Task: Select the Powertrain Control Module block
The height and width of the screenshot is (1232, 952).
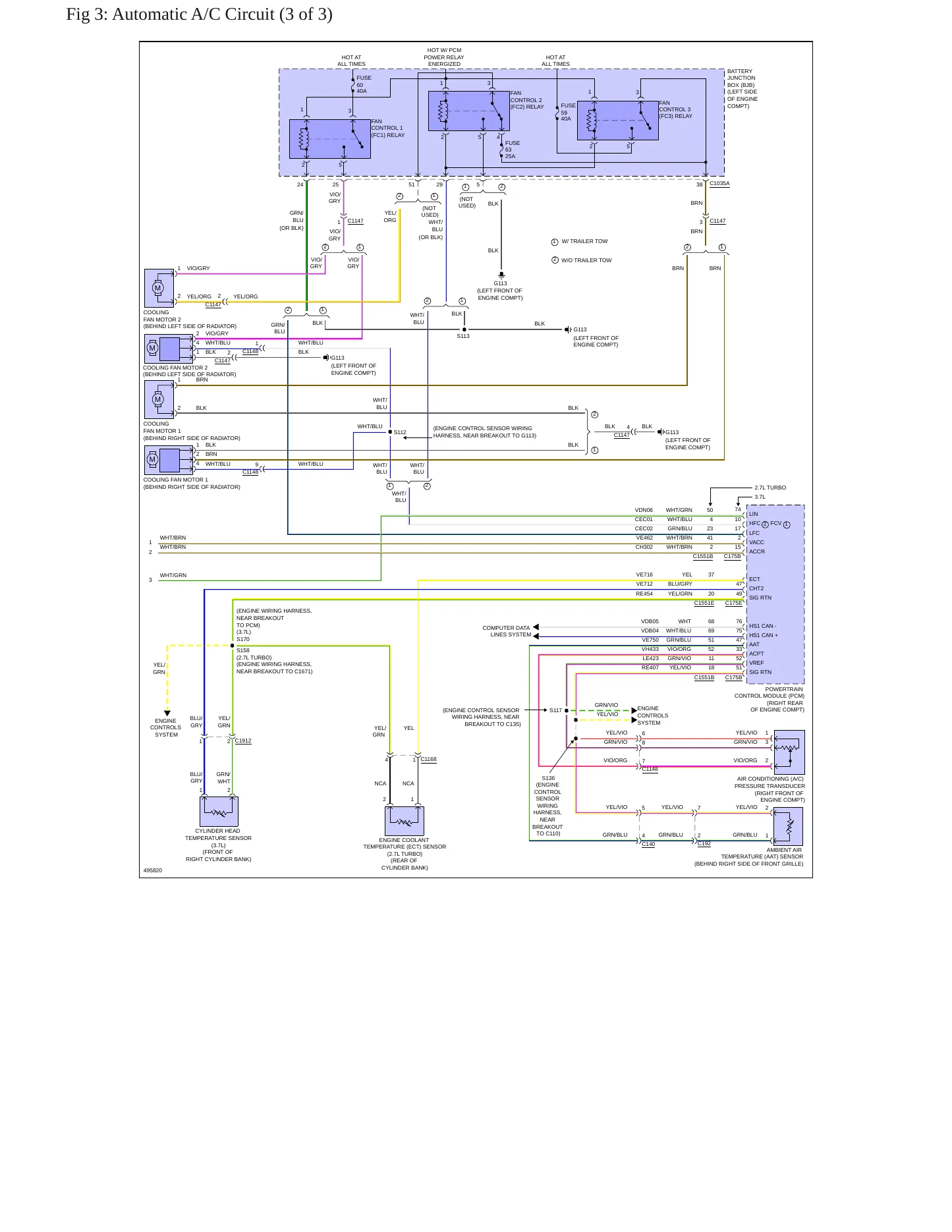Action: (x=775, y=594)
